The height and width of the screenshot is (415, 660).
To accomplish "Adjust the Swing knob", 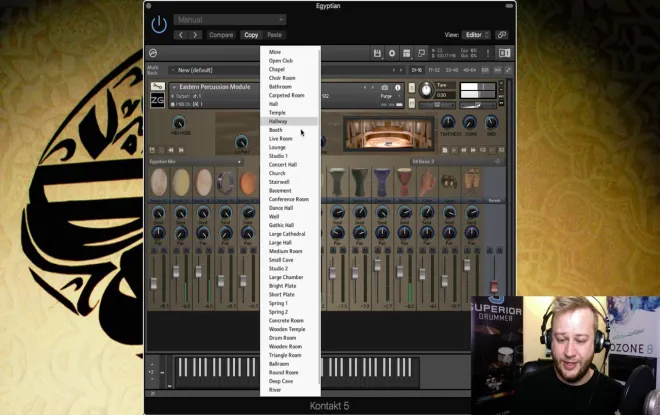I will (469, 122).
